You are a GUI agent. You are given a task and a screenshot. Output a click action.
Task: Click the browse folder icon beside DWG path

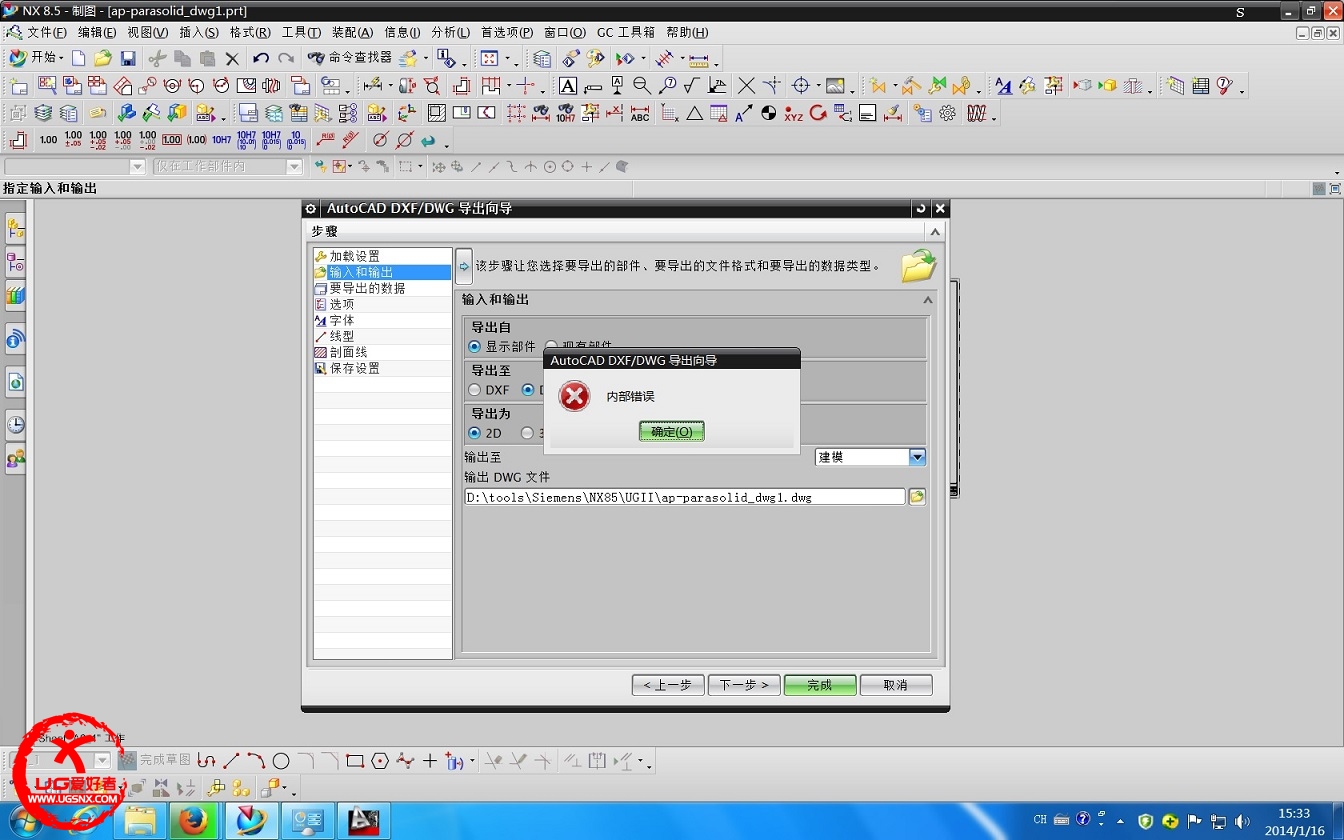pyautogui.click(x=917, y=497)
